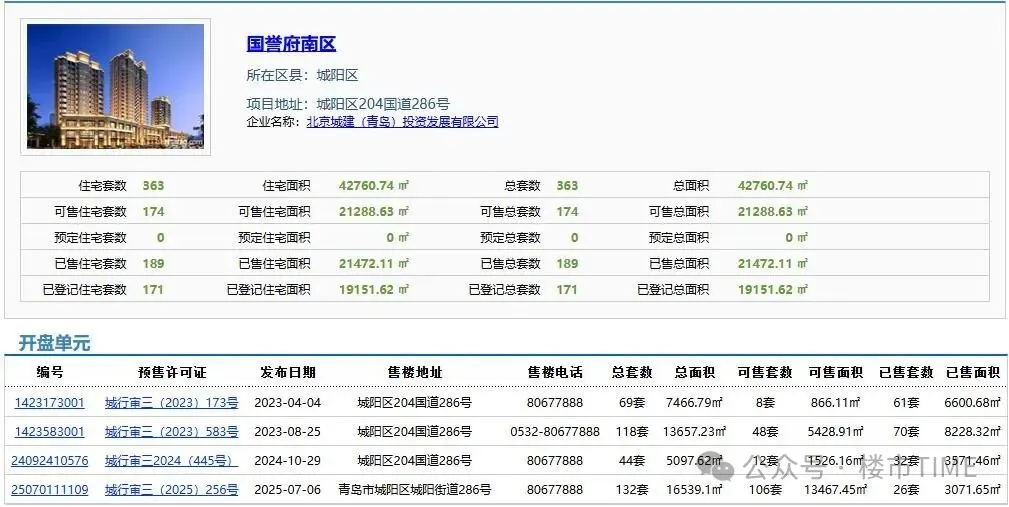Viewport: 1009px width, 507px height.
Task: Click phone number 0532-80677888
Action: (555, 432)
